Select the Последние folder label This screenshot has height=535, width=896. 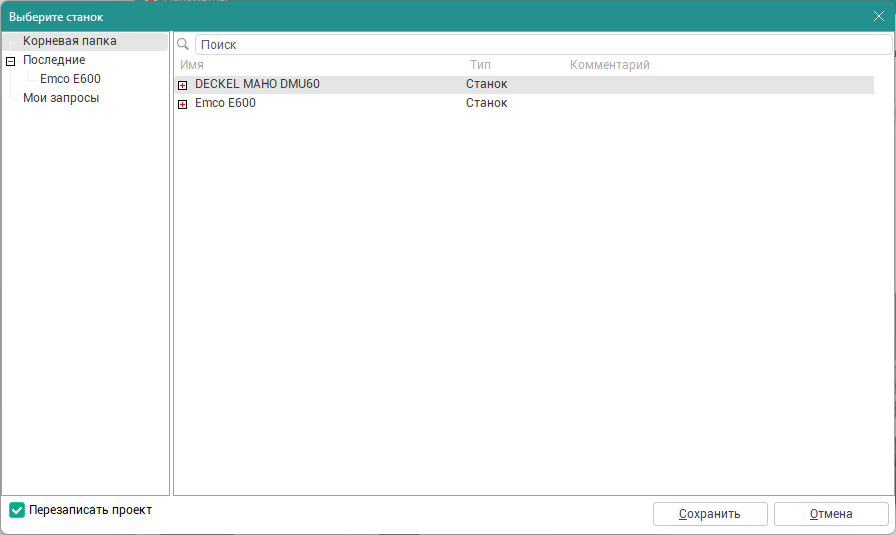[54, 60]
